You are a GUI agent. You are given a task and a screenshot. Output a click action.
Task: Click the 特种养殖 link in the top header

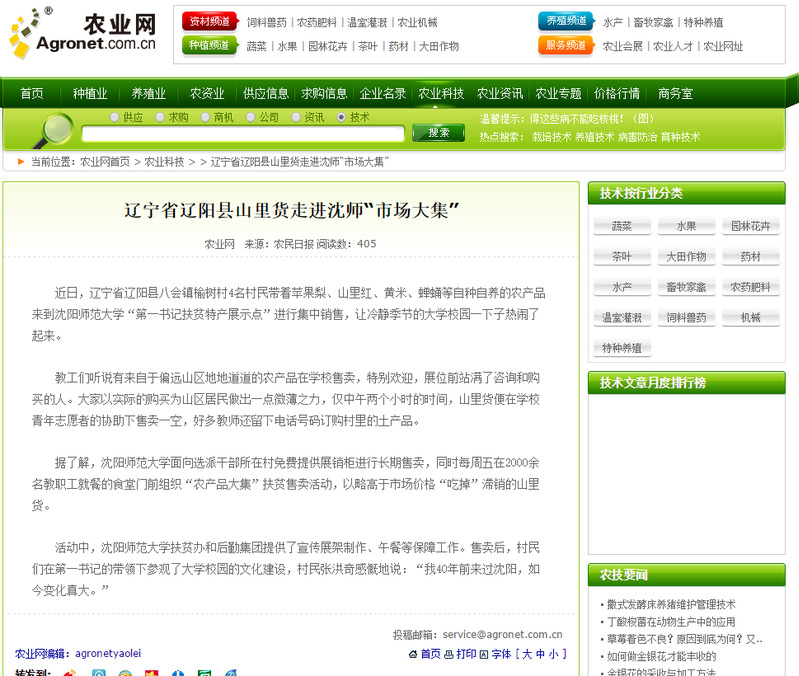[x=703, y=22]
